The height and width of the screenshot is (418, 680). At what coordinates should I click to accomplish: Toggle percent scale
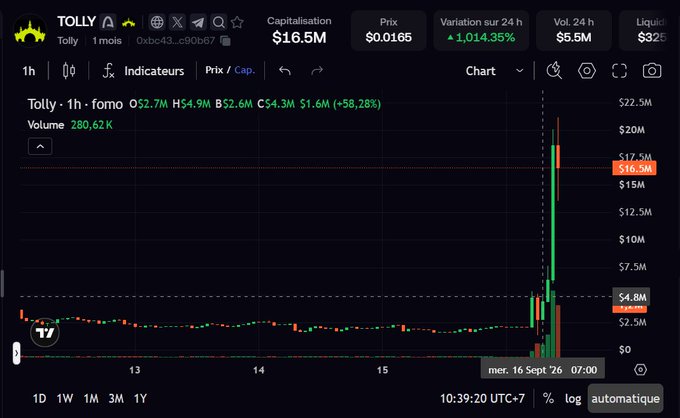(x=548, y=398)
